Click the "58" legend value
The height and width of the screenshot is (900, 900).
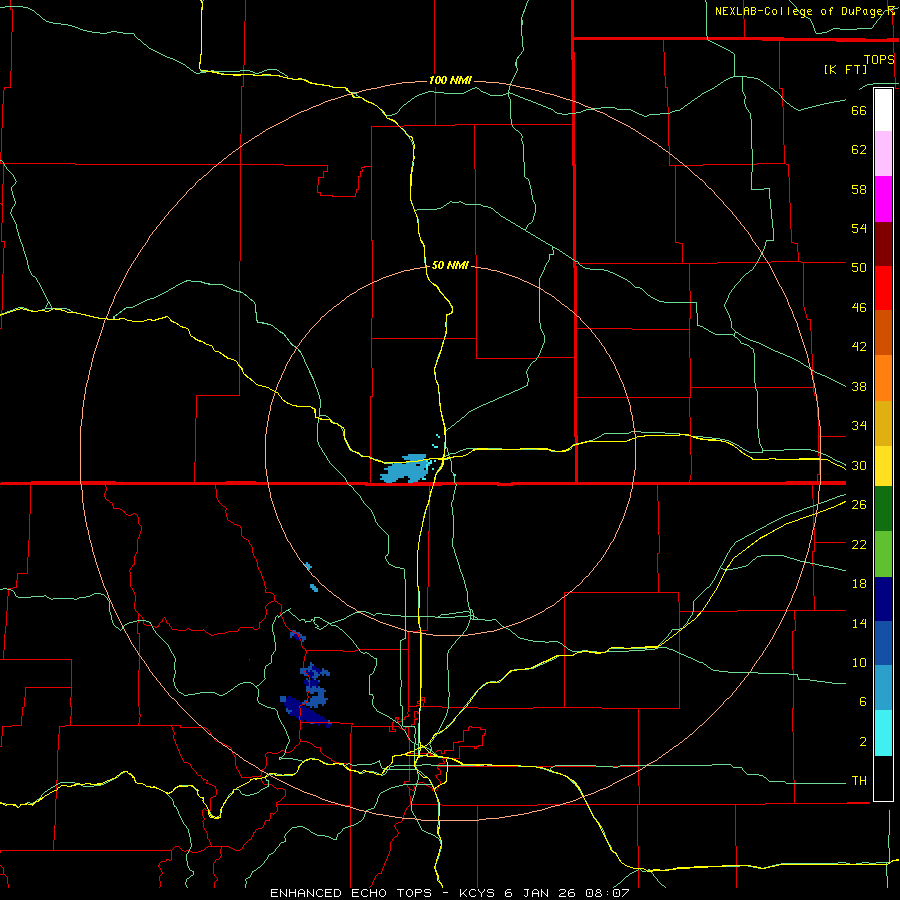pyautogui.click(x=859, y=189)
